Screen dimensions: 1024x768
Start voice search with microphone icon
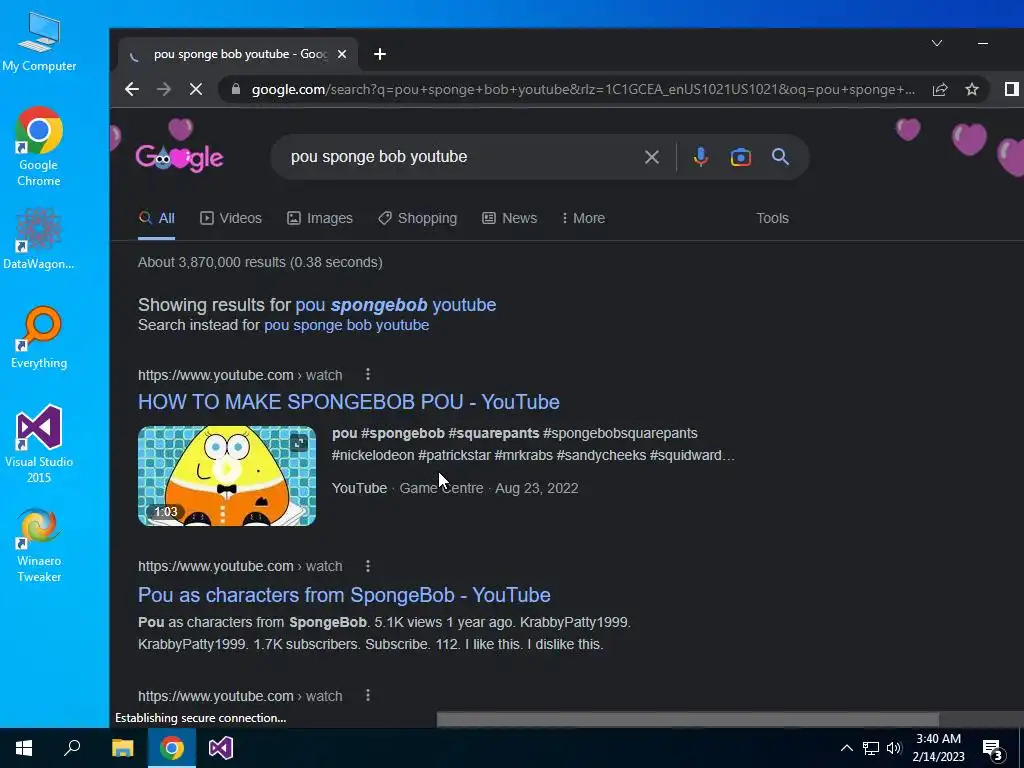click(701, 157)
